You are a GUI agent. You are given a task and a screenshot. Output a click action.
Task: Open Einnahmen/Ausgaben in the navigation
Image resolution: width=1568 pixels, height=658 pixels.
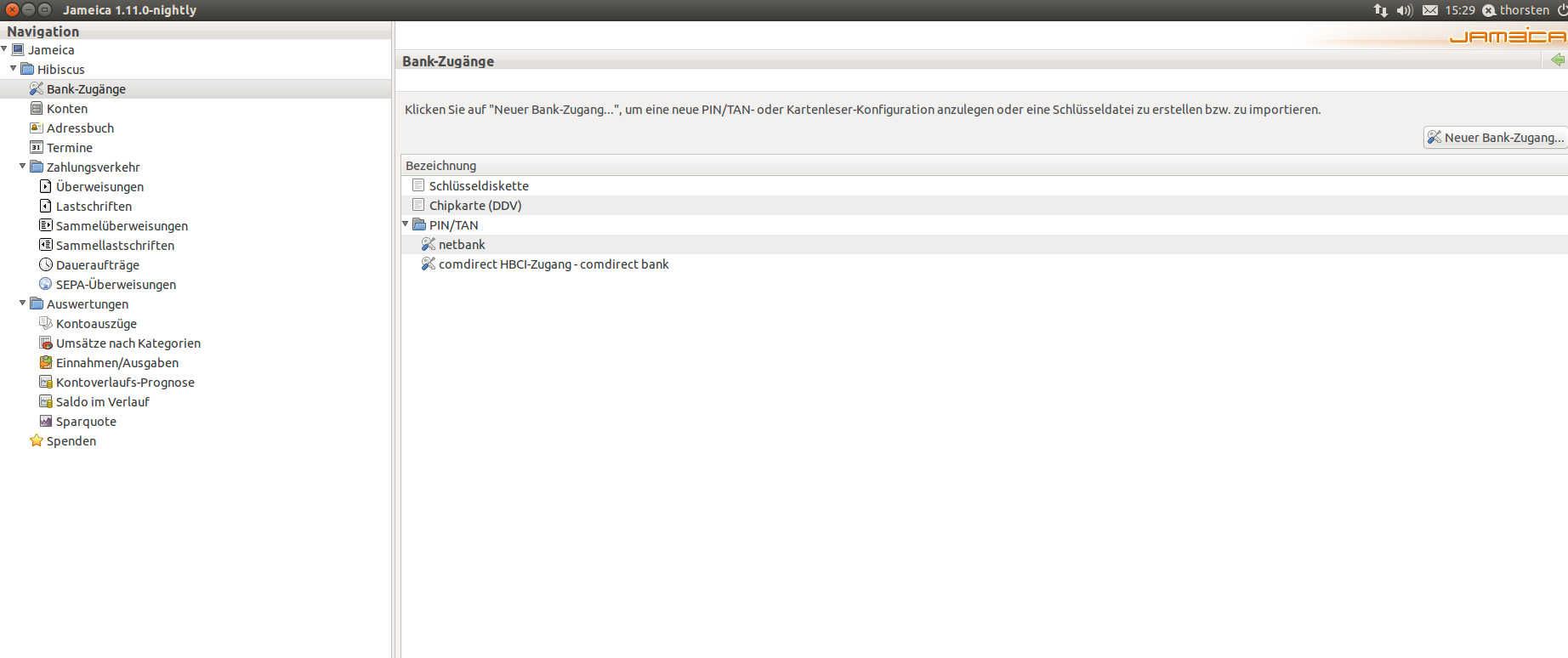pos(117,362)
